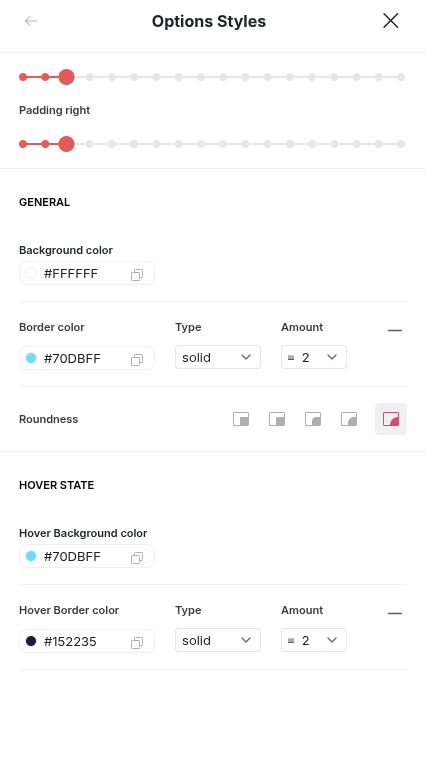
Task: Click the Hover Background color hex field
Action: [87, 556]
